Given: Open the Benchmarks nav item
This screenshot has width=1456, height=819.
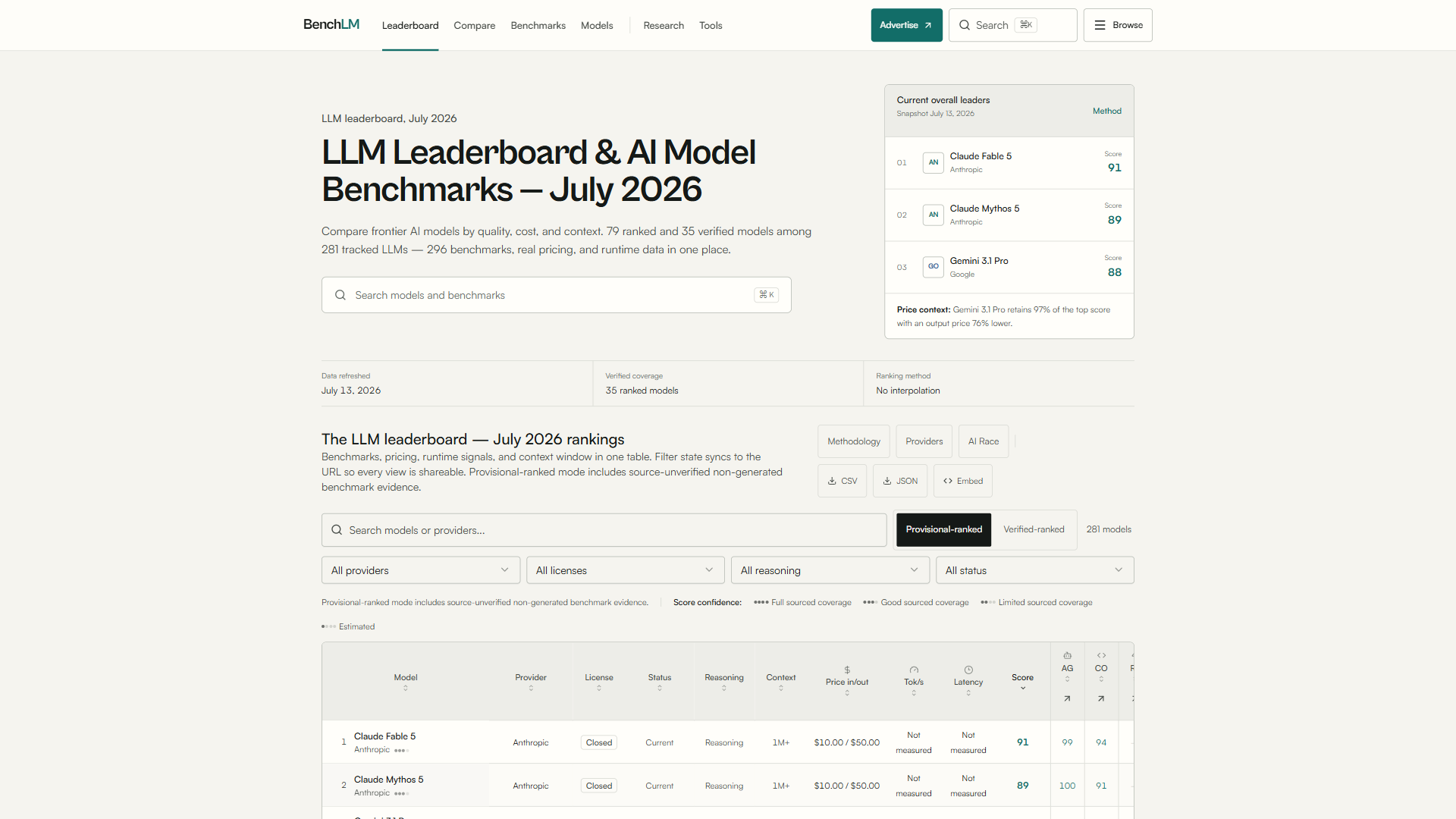Looking at the screenshot, I should click(538, 25).
